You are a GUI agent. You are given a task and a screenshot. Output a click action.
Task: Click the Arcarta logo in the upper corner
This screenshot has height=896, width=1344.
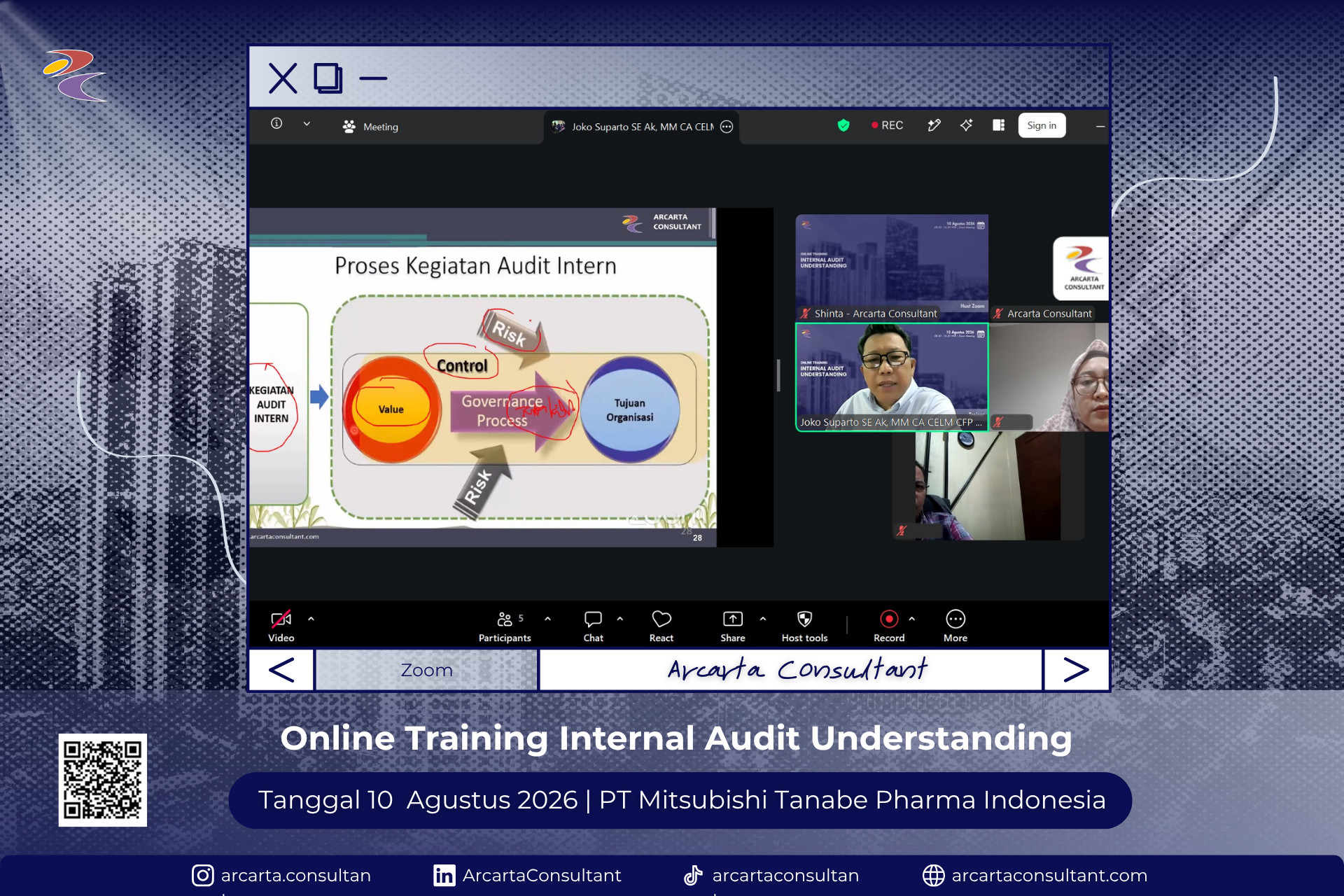click(75, 76)
